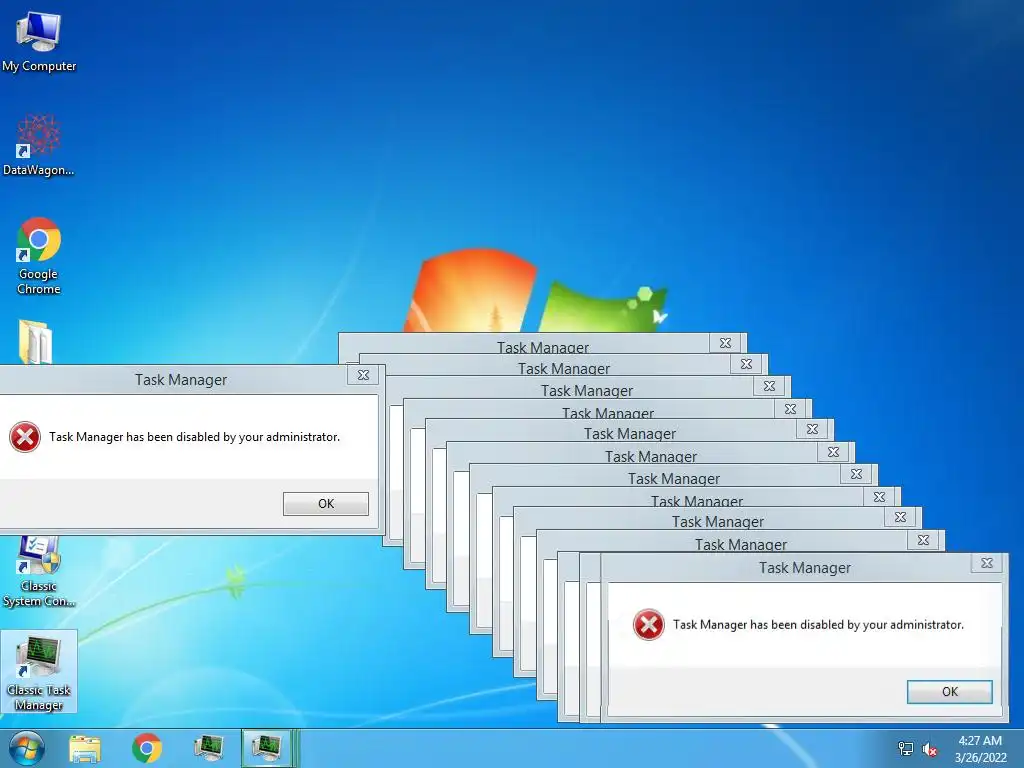Click the front-right dialog's Task Manager title bar

(x=805, y=568)
